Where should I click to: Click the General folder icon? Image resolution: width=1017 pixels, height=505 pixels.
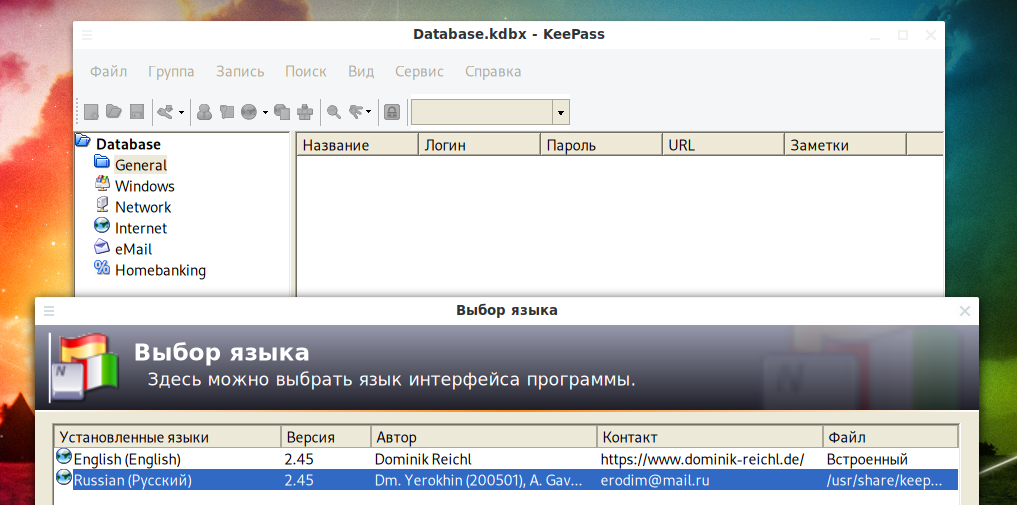tap(102, 161)
